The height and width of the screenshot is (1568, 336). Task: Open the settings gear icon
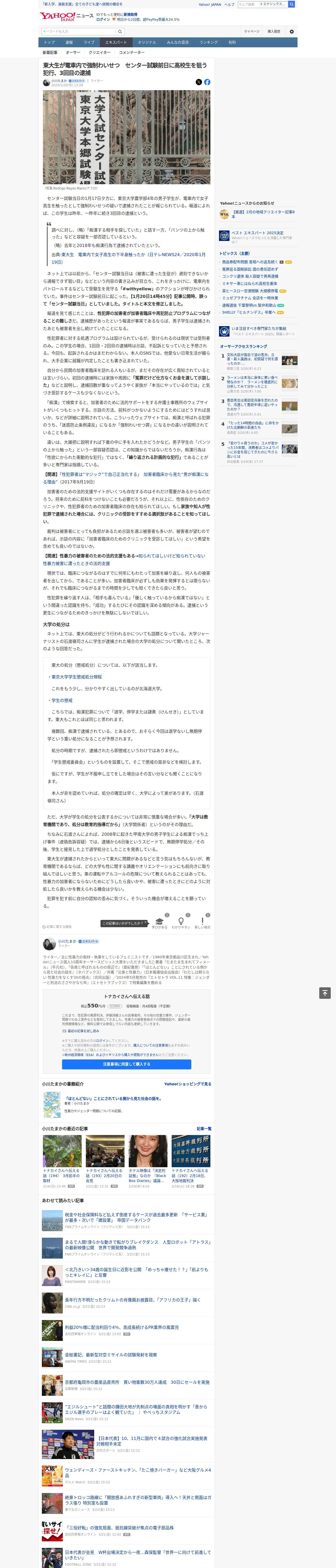tap(292, 32)
